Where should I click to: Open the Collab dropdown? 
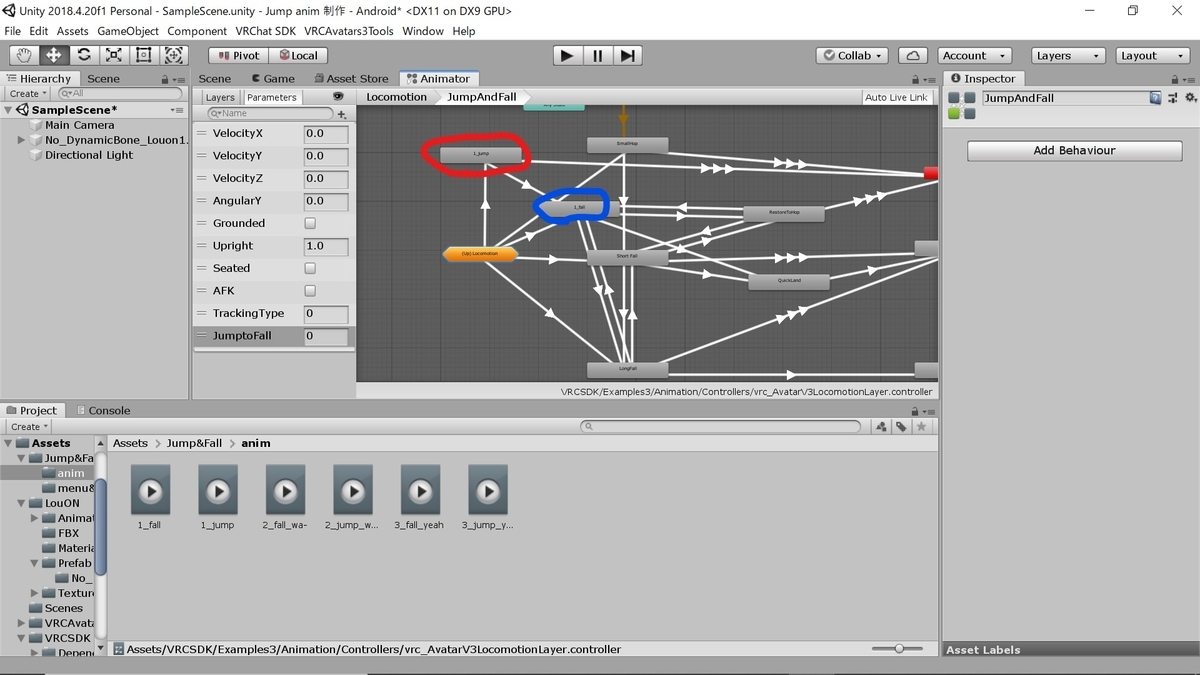click(x=854, y=56)
